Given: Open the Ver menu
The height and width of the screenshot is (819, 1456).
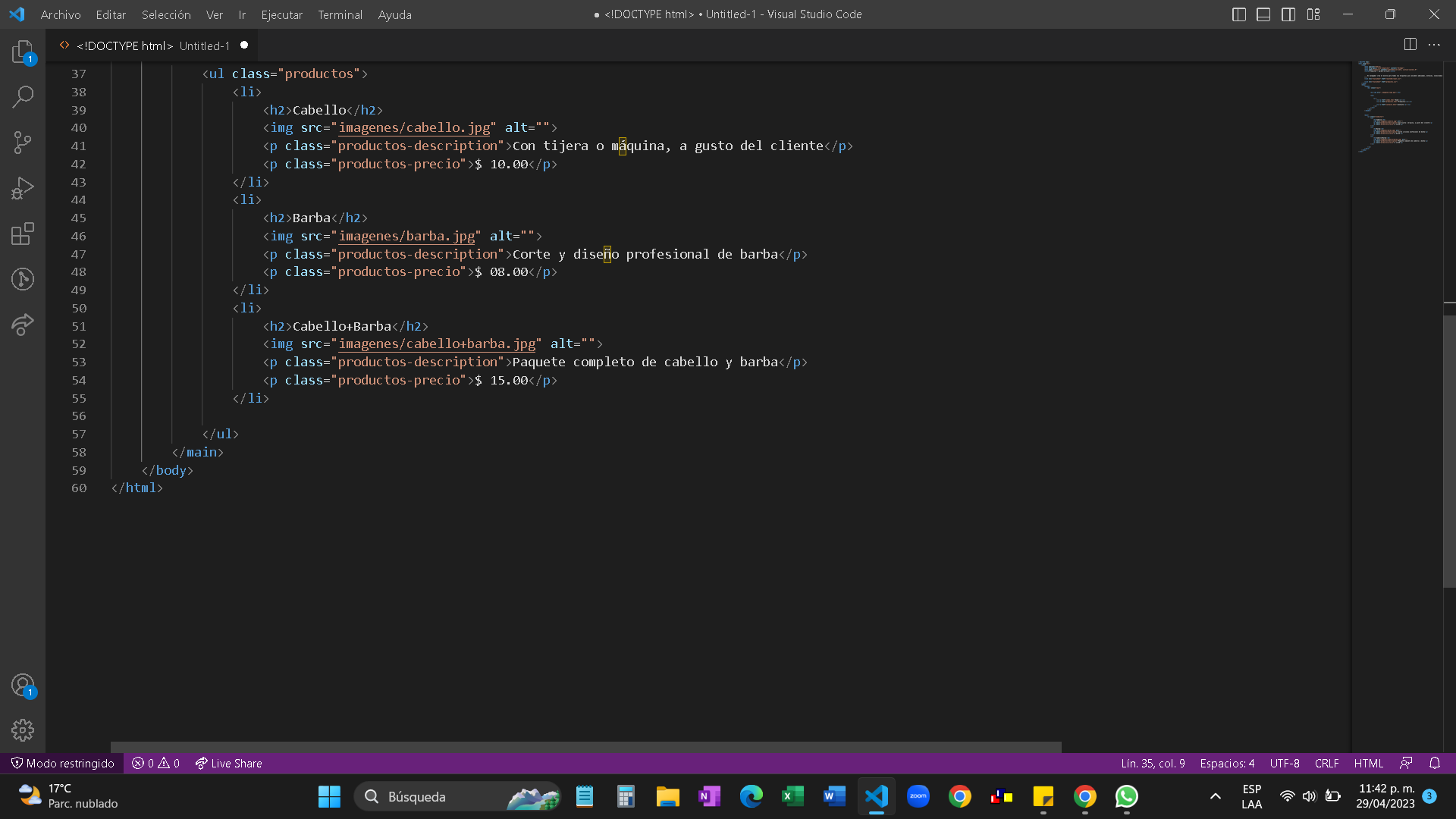Looking at the screenshot, I should 215,14.
